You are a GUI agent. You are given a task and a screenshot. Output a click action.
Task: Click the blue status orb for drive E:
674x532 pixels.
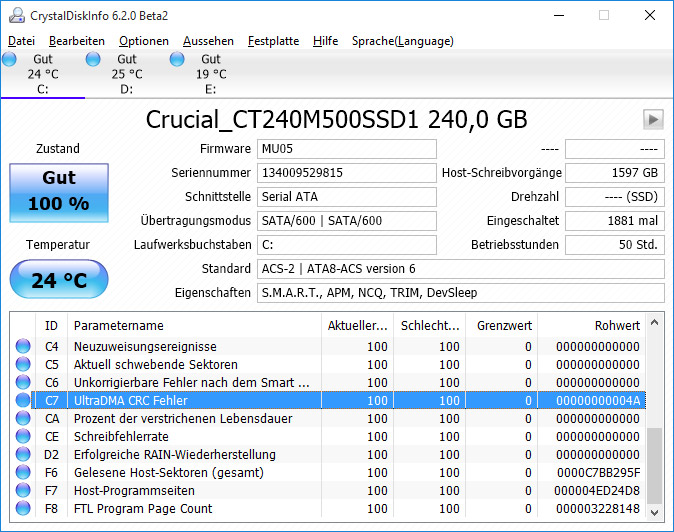click(177, 59)
